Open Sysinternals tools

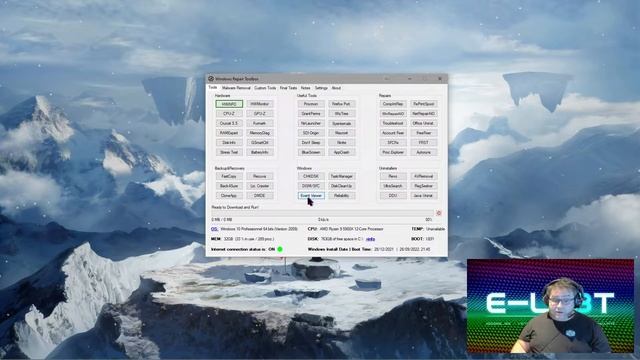click(342, 123)
